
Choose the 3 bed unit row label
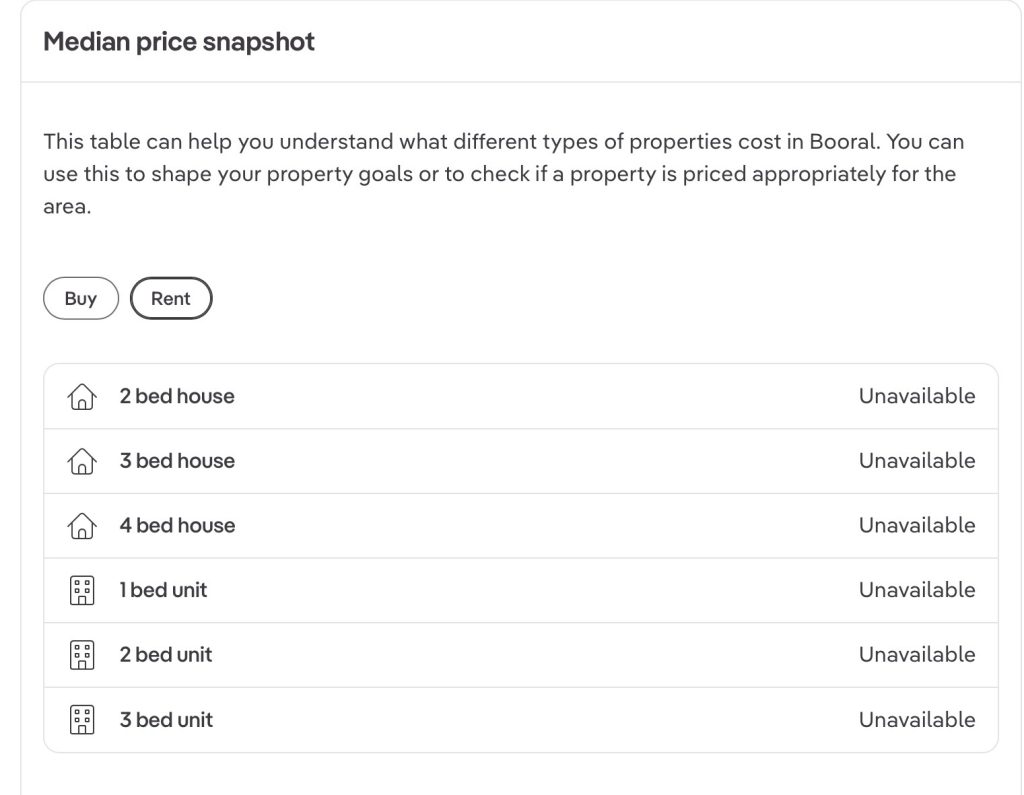pyautogui.click(x=166, y=720)
